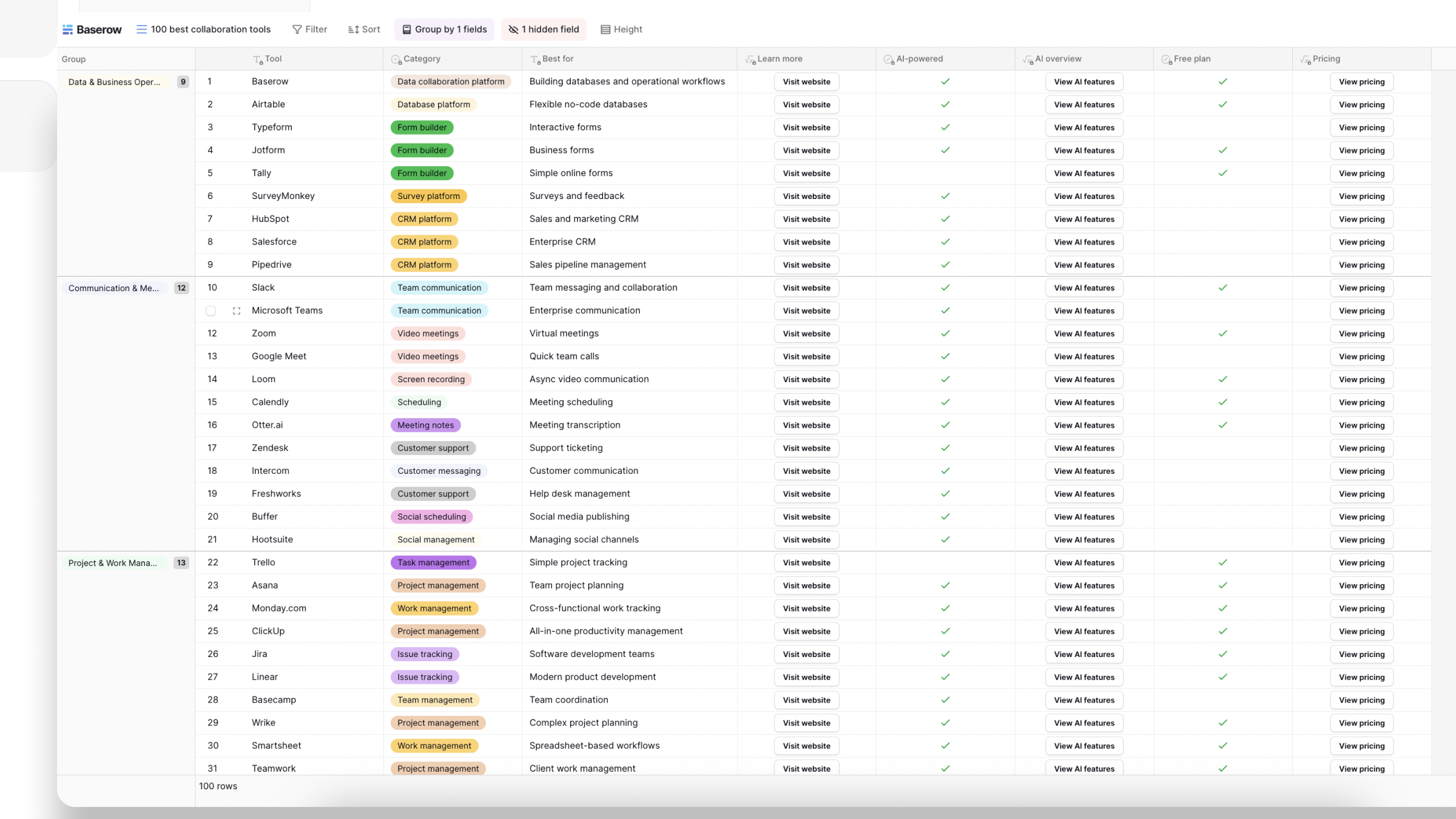Image resolution: width=1456 pixels, height=819 pixels.
Task: Click the Basecamp tool name cell
Action: point(289,699)
